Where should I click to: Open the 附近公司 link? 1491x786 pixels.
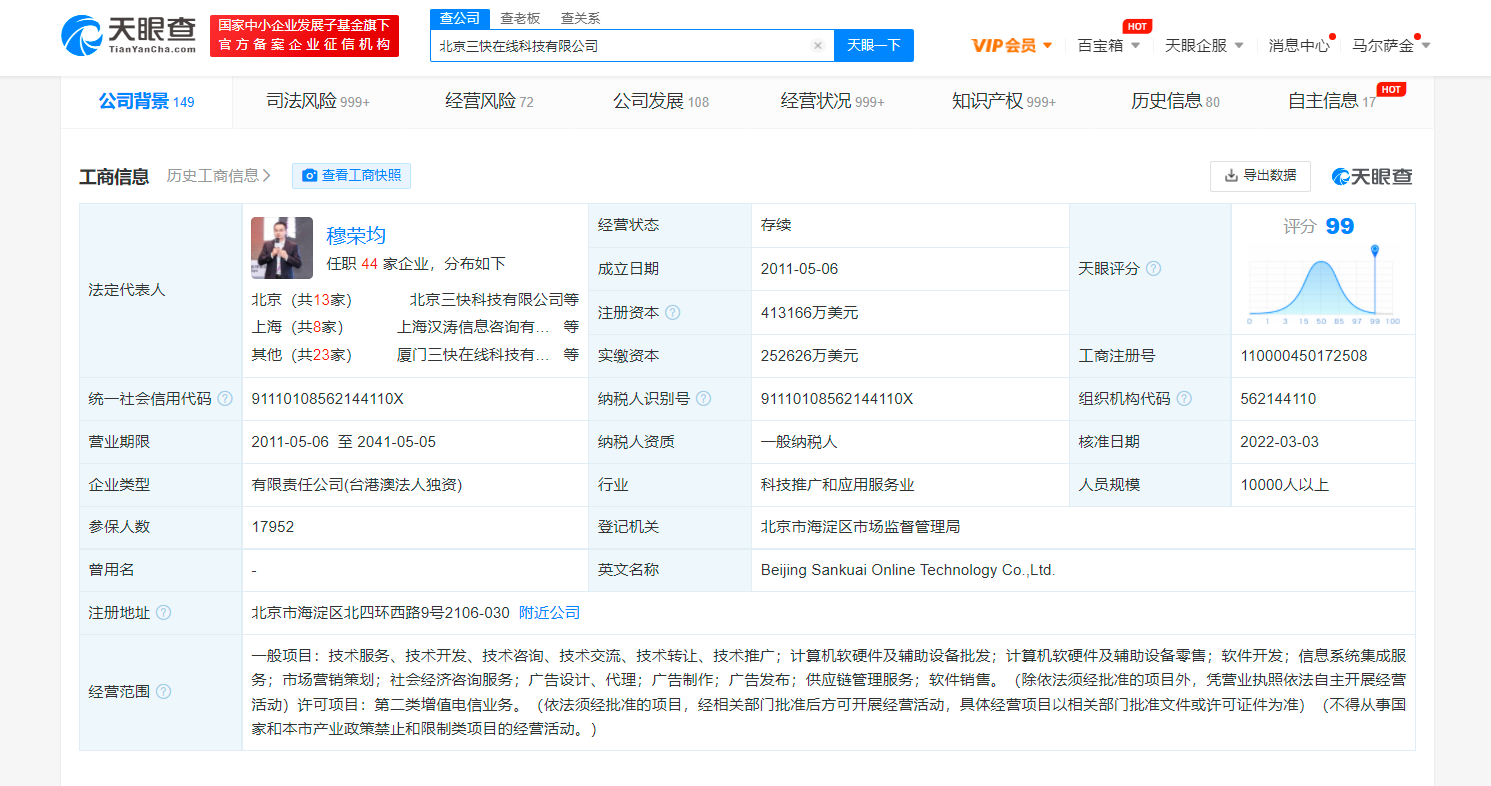tap(549, 613)
